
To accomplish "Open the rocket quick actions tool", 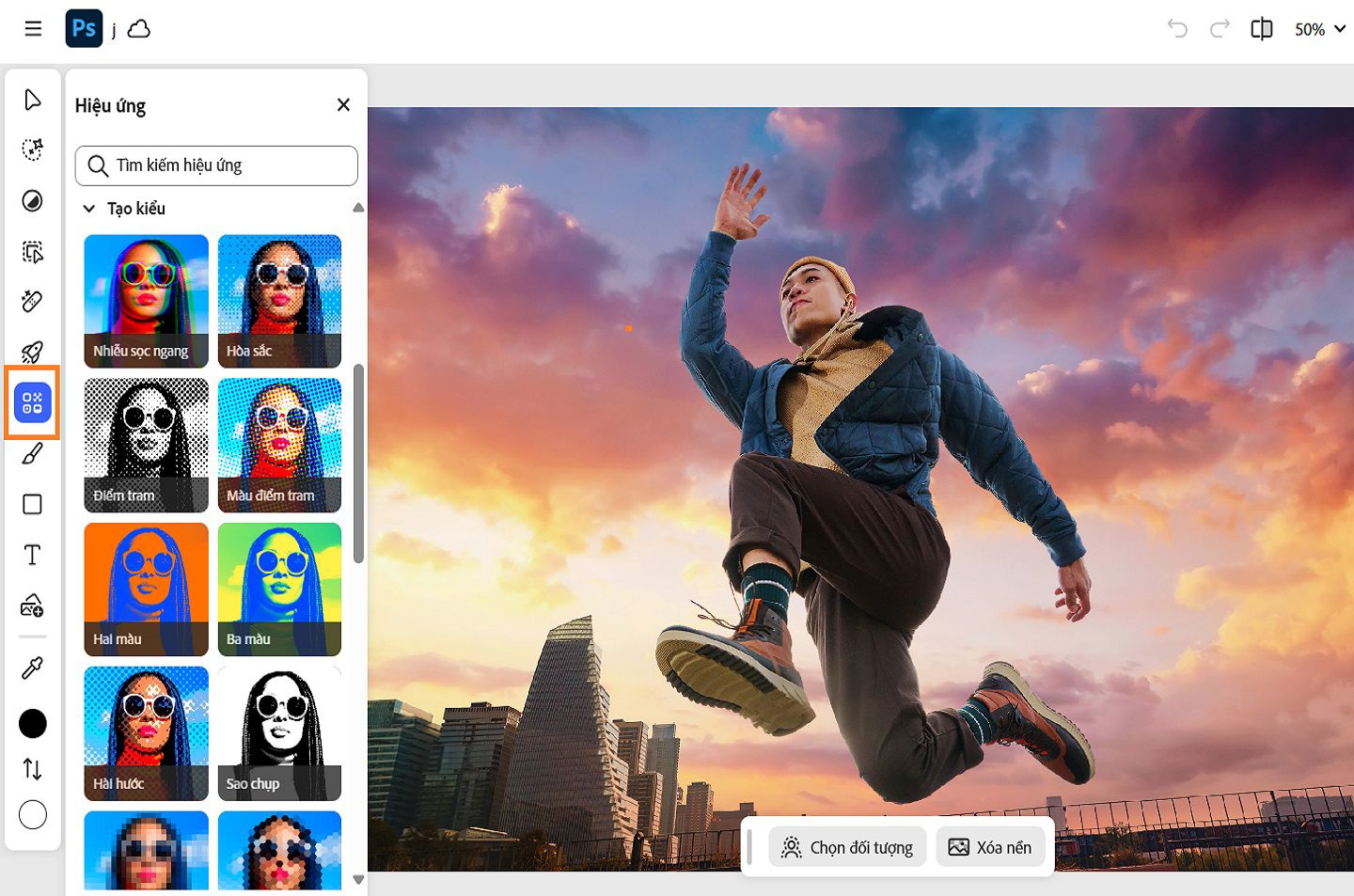I will pyautogui.click(x=33, y=352).
